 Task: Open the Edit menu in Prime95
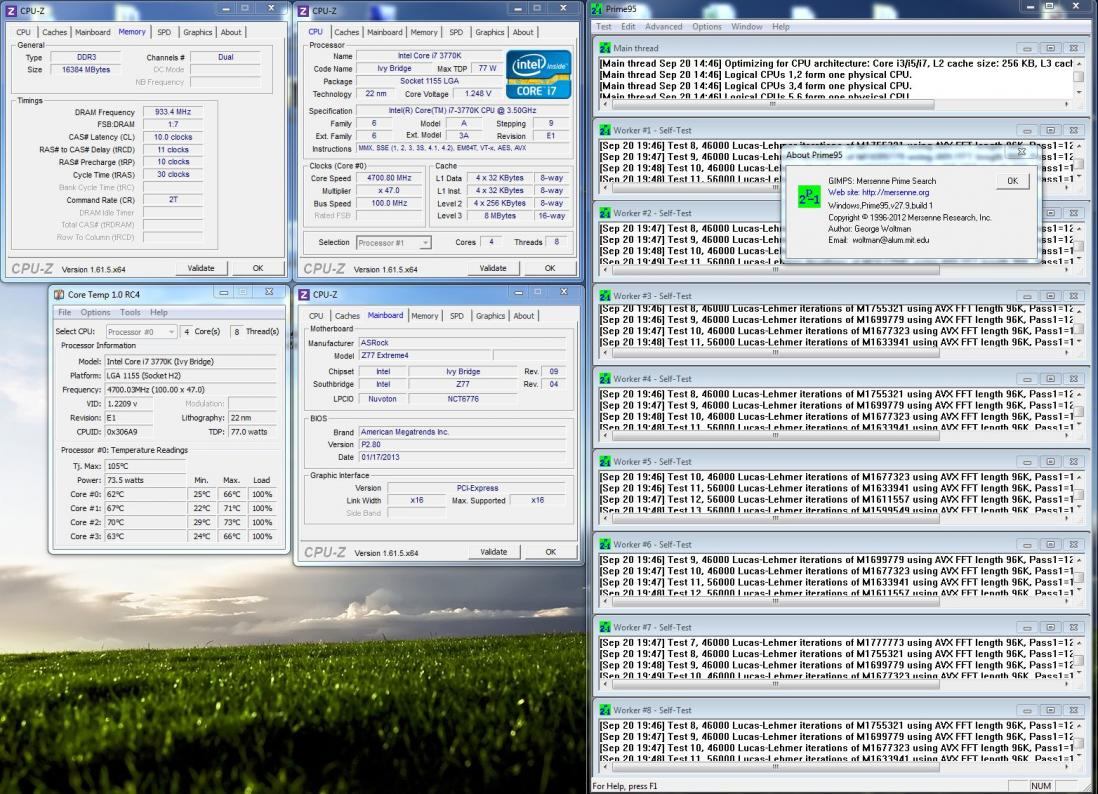click(x=628, y=27)
